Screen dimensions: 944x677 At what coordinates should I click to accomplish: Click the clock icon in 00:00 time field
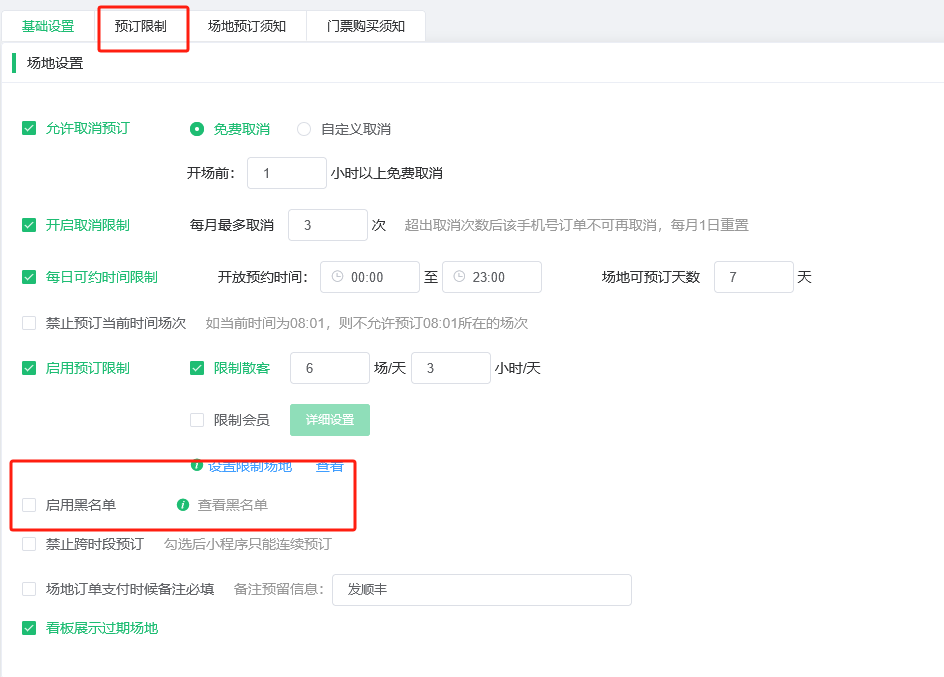coord(338,277)
